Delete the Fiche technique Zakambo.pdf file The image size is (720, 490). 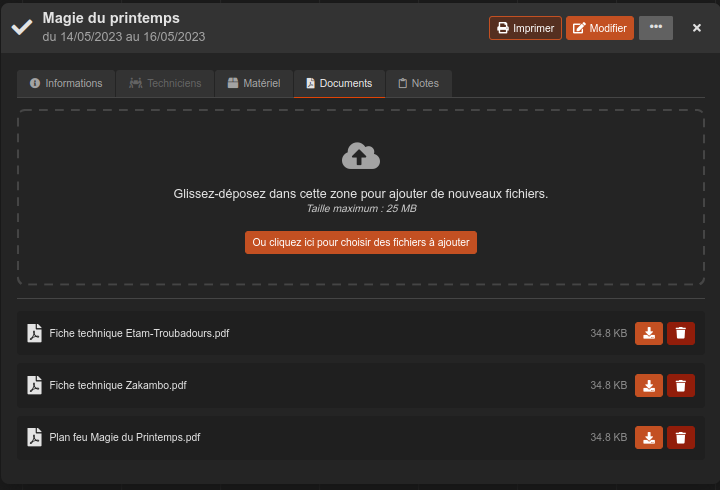681,385
